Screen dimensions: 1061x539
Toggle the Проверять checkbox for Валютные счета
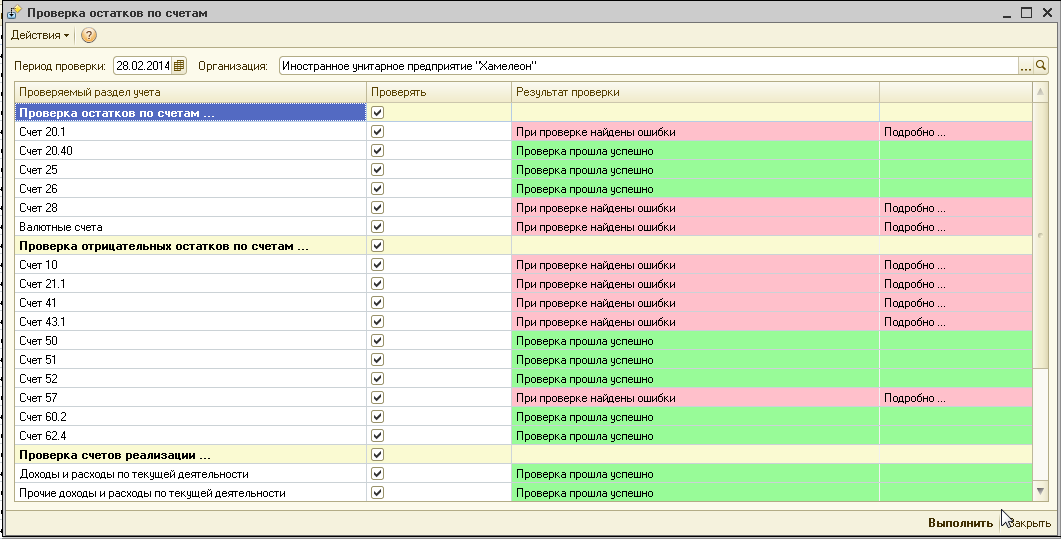coord(377,227)
